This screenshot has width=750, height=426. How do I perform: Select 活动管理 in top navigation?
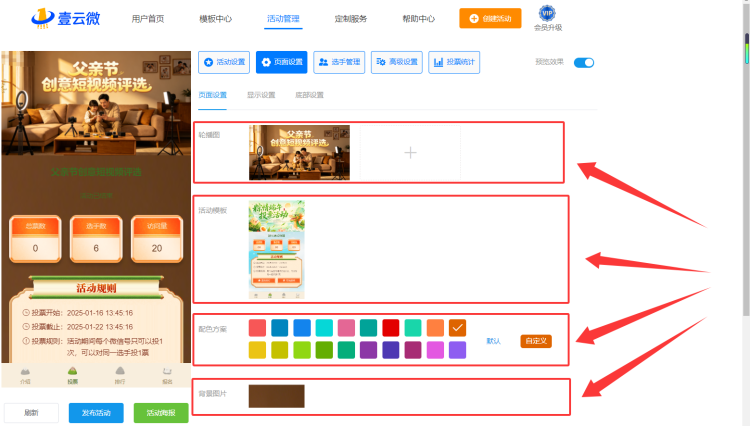(x=283, y=19)
